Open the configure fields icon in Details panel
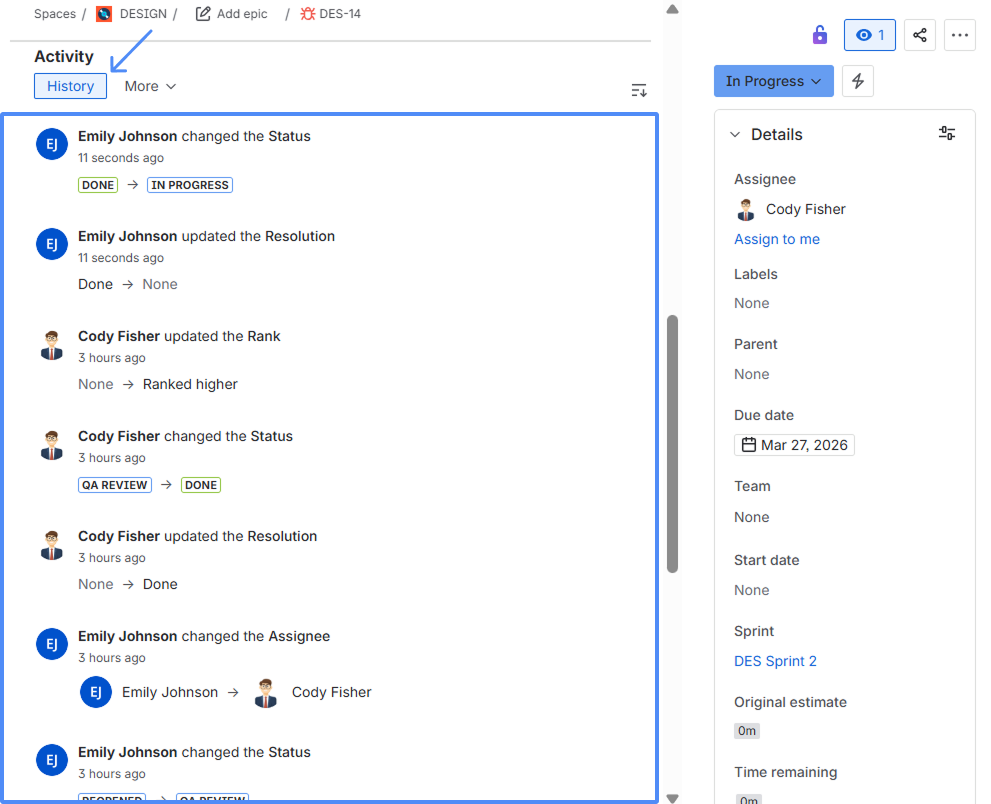Viewport: 991px width, 804px height. [x=947, y=133]
